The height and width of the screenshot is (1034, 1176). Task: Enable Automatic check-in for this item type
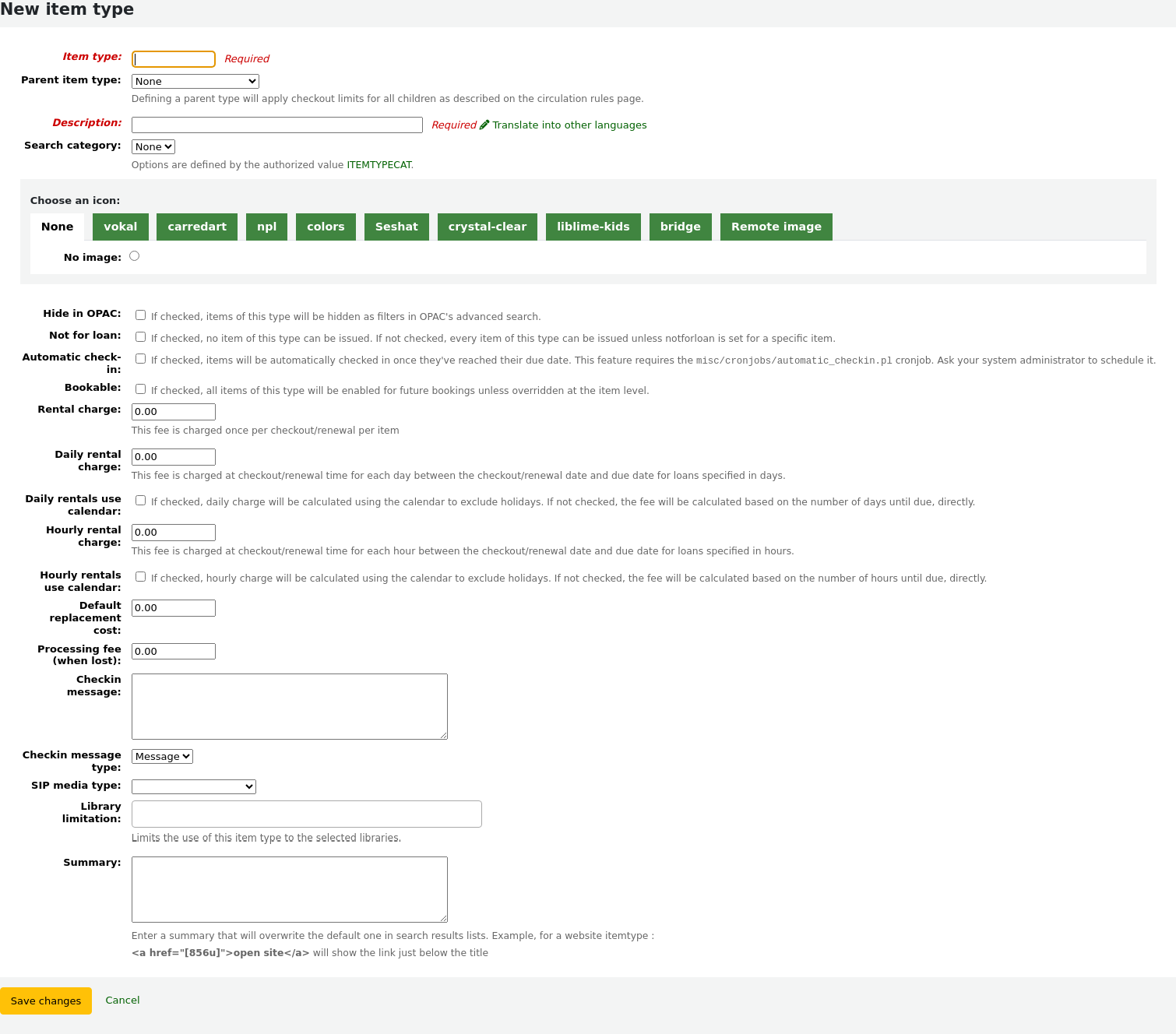140,358
